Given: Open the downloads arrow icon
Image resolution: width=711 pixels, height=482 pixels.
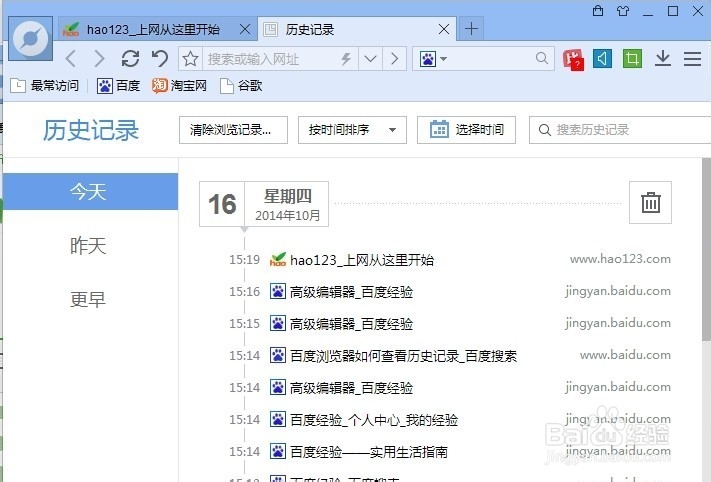Looking at the screenshot, I should click(x=663, y=58).
